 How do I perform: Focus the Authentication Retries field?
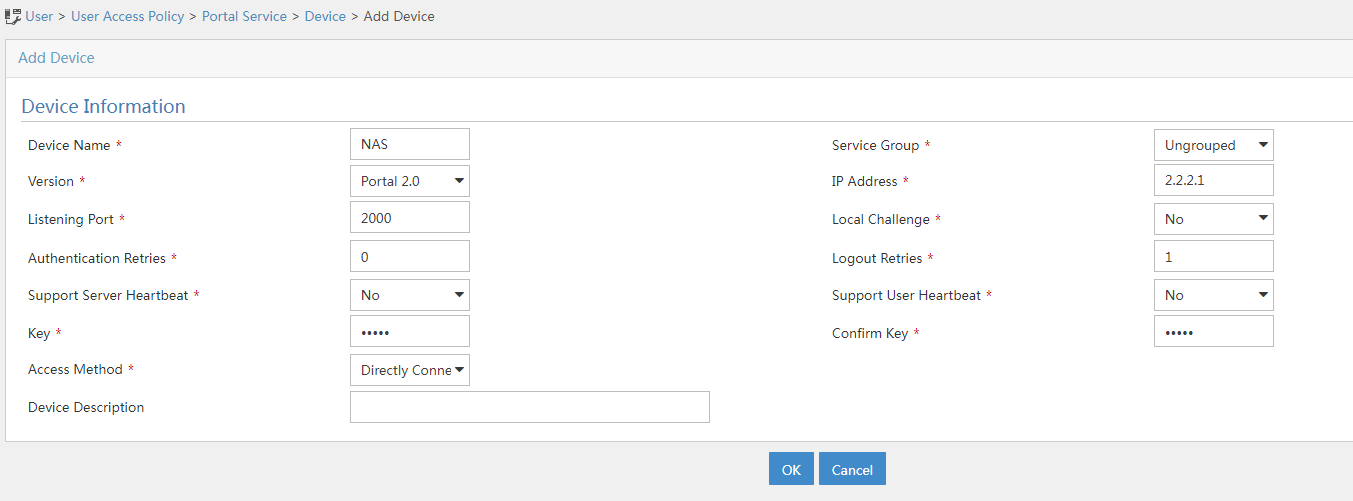coord(410,256)
